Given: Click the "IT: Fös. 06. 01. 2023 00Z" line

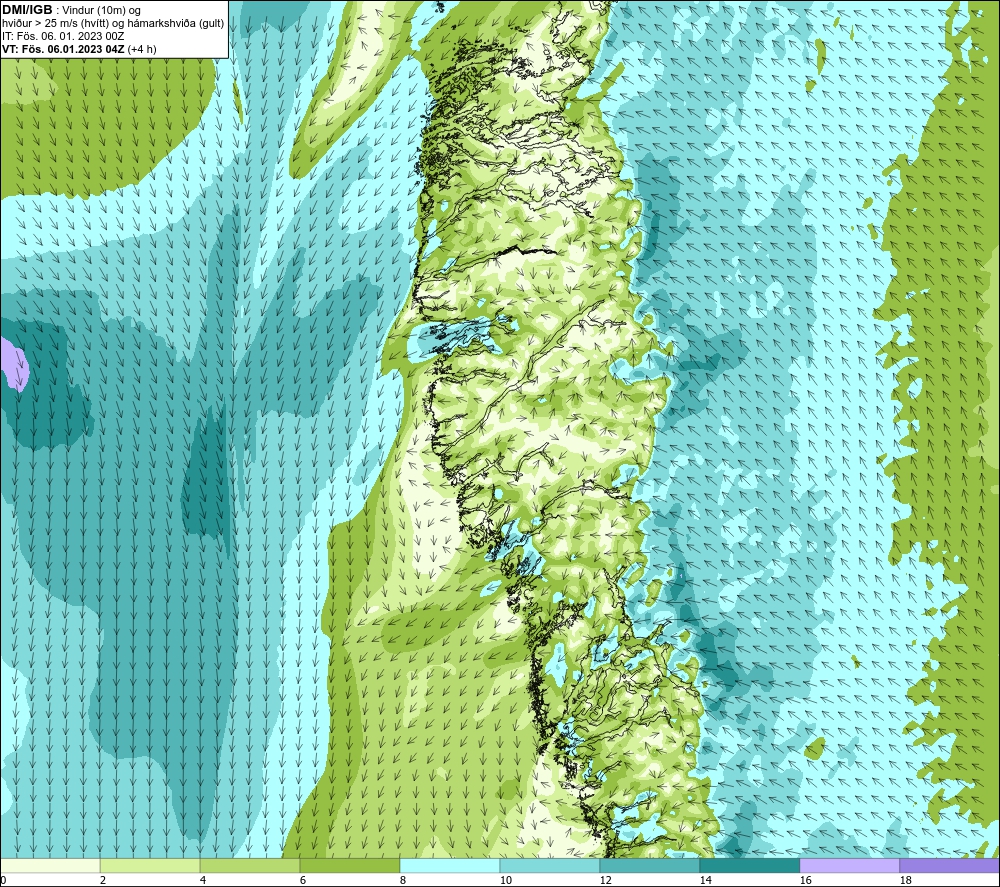Looking at the screenshot, I should pyautogui.click(x=63, y=36).
